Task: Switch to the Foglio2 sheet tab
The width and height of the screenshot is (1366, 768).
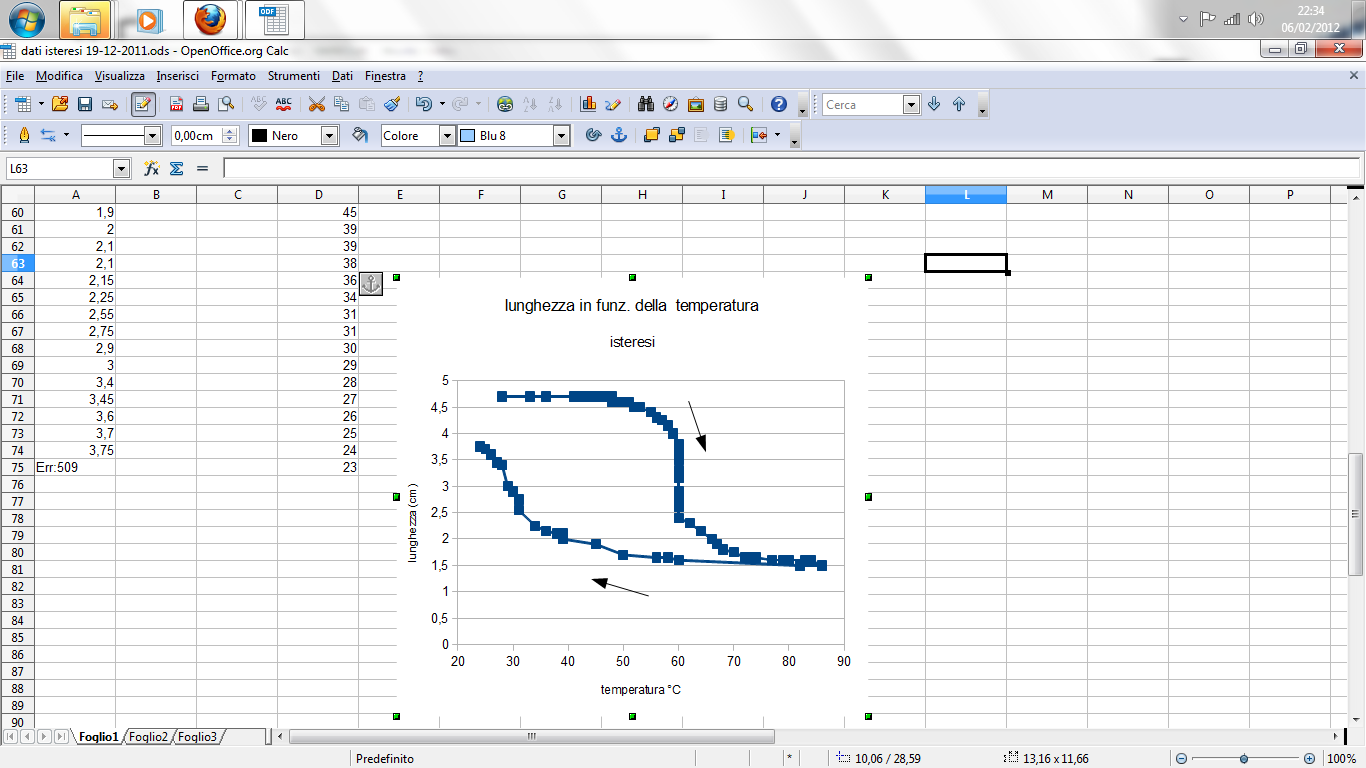Action: [x=148, y=737]
